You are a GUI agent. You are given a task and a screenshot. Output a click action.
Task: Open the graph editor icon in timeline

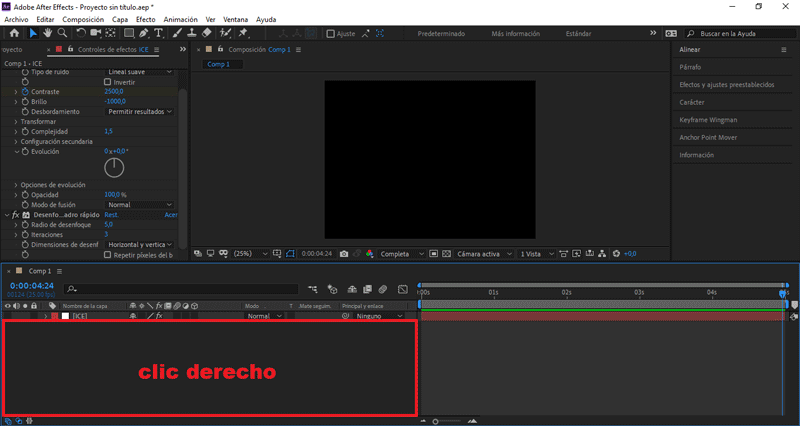[x=403, y=289]
